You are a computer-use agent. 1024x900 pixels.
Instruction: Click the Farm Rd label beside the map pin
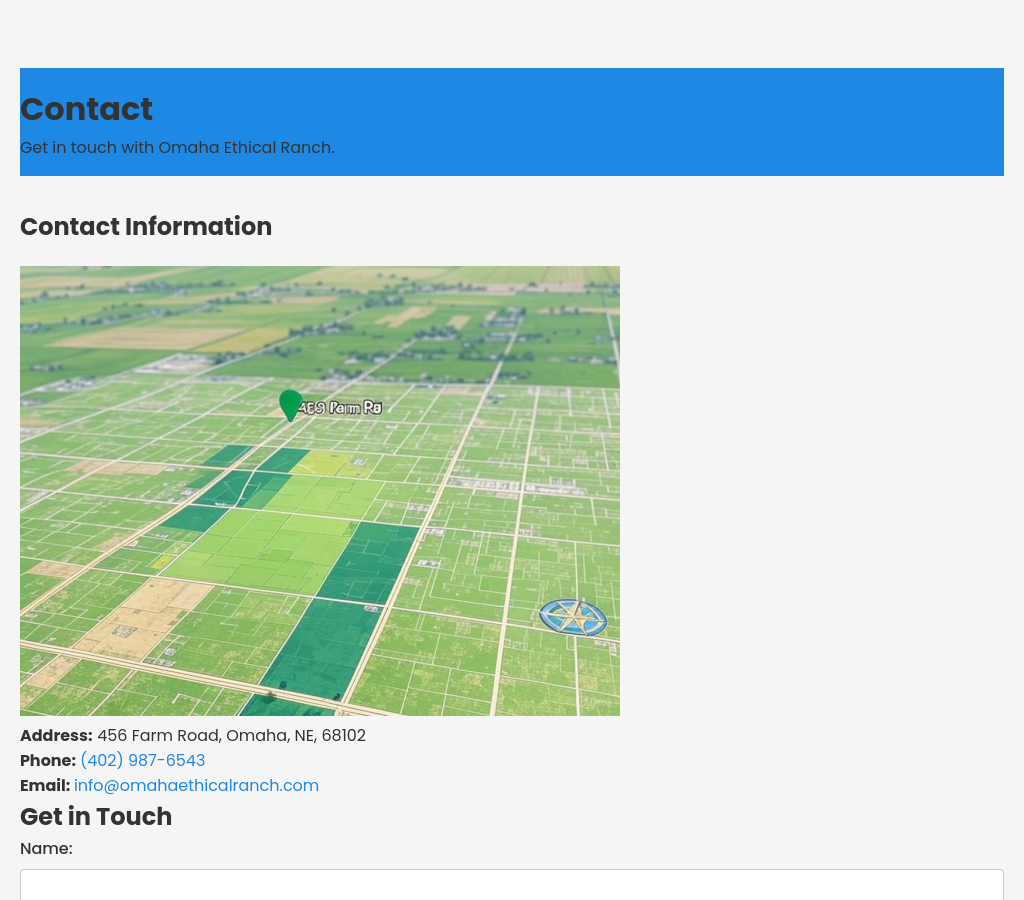[341, 407]
